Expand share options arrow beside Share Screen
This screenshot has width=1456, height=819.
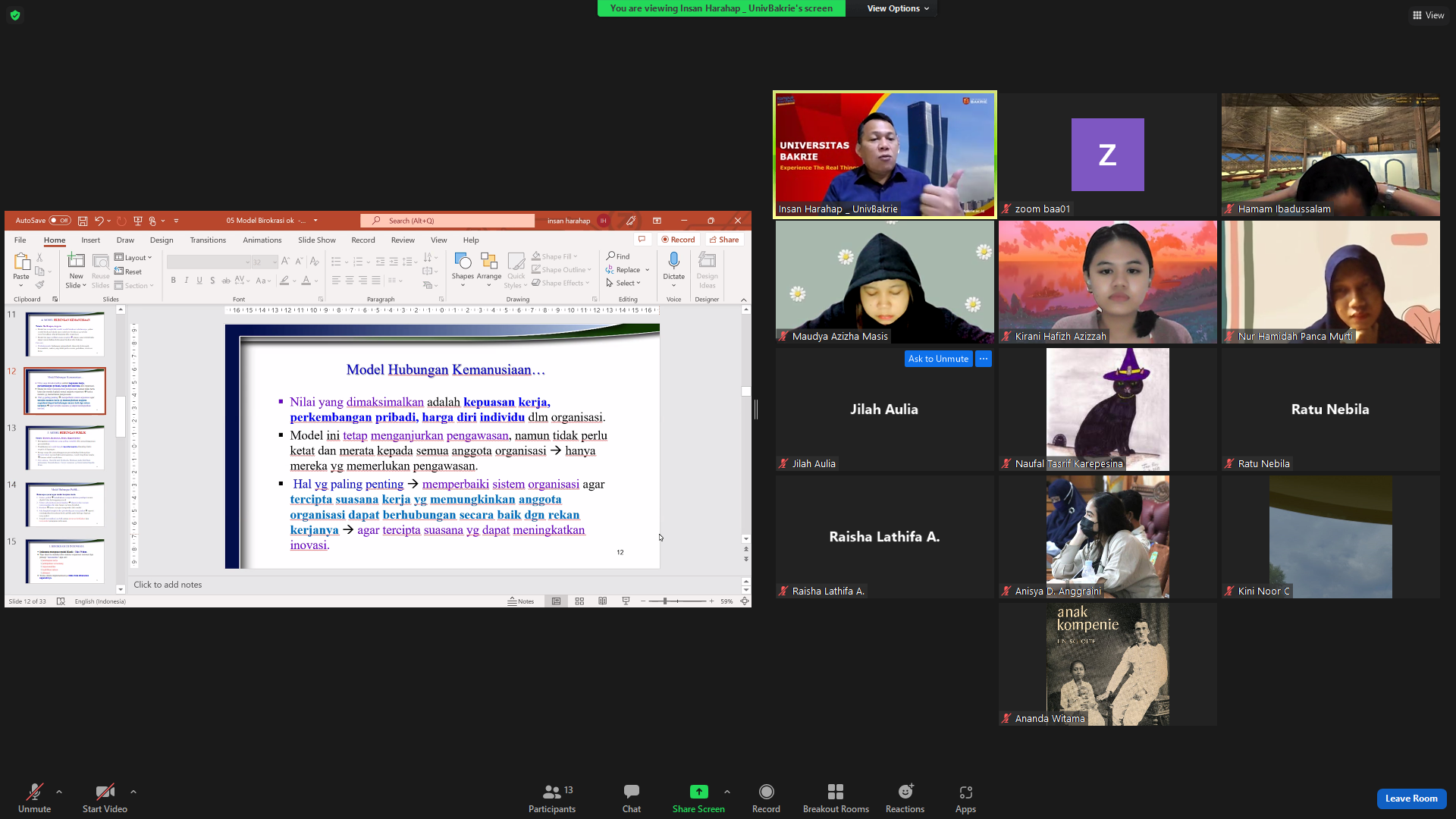[727, 792]
